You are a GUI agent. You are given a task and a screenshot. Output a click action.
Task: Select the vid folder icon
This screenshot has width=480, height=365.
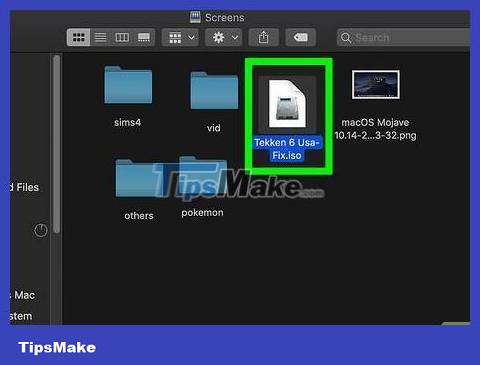[214, 90]
